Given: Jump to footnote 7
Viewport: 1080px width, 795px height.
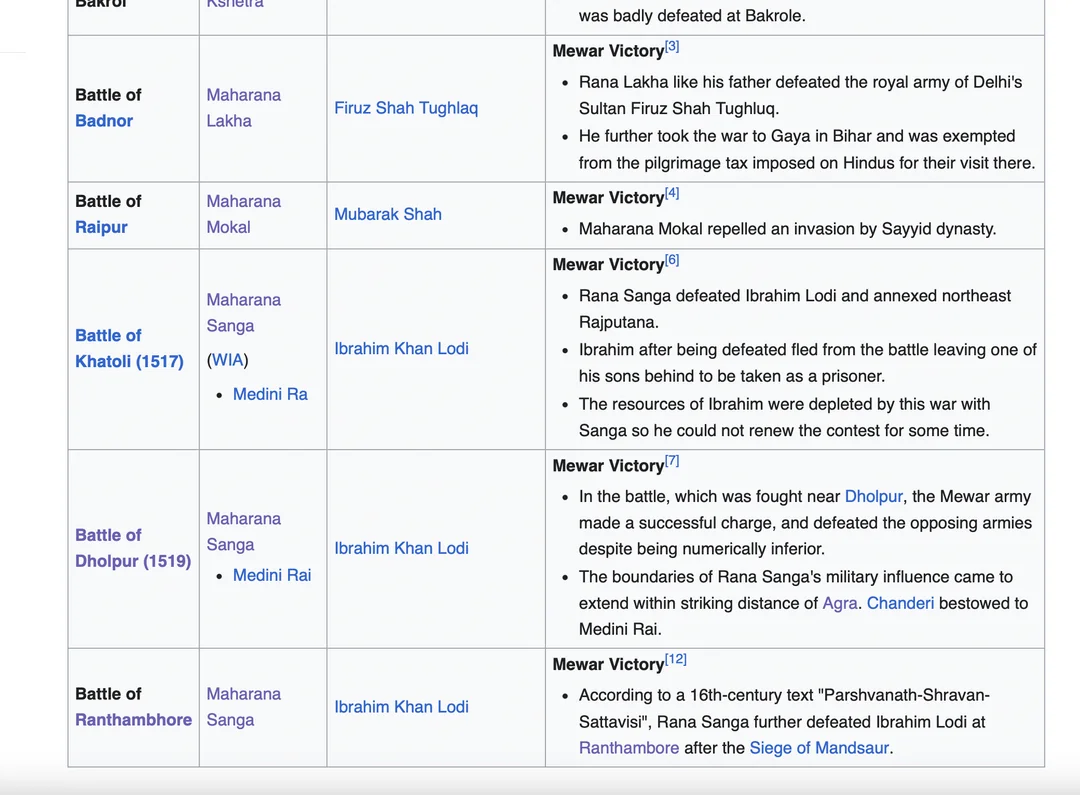Looking at the screenshot, I should click(x=672, y=461).
